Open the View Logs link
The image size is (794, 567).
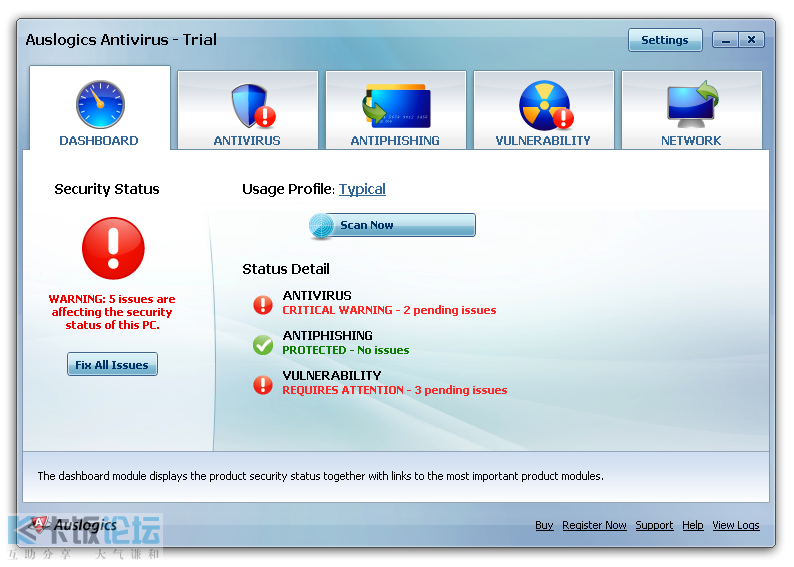point(735,525)
